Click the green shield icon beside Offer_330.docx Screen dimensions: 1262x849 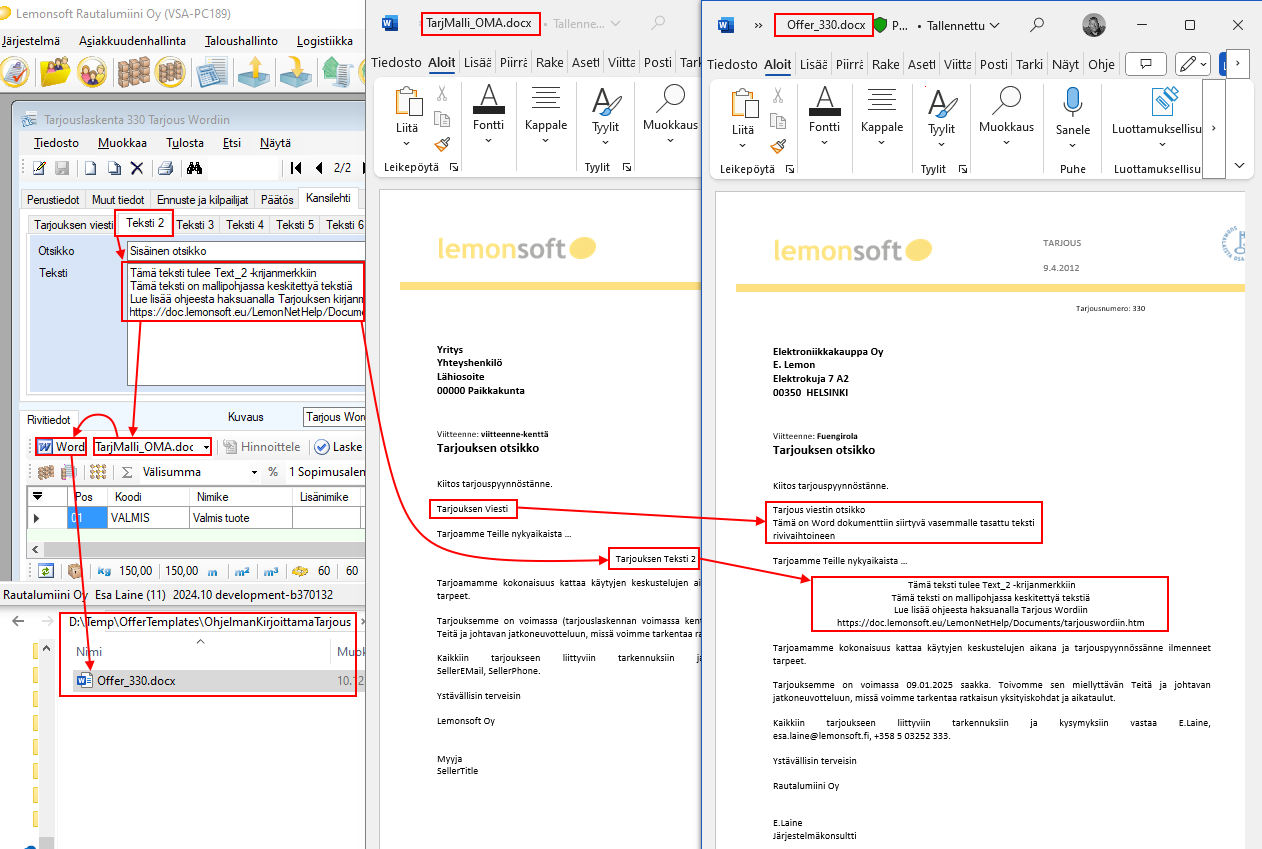(881, 25)
